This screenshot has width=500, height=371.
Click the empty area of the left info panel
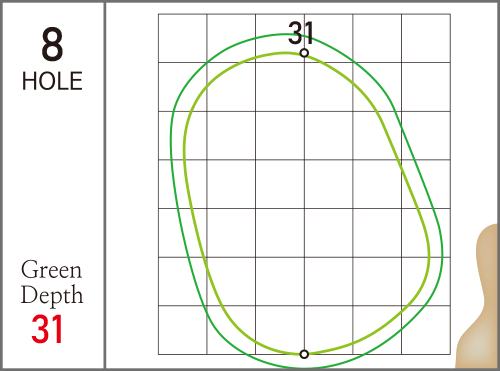click(x=52, y=173)
